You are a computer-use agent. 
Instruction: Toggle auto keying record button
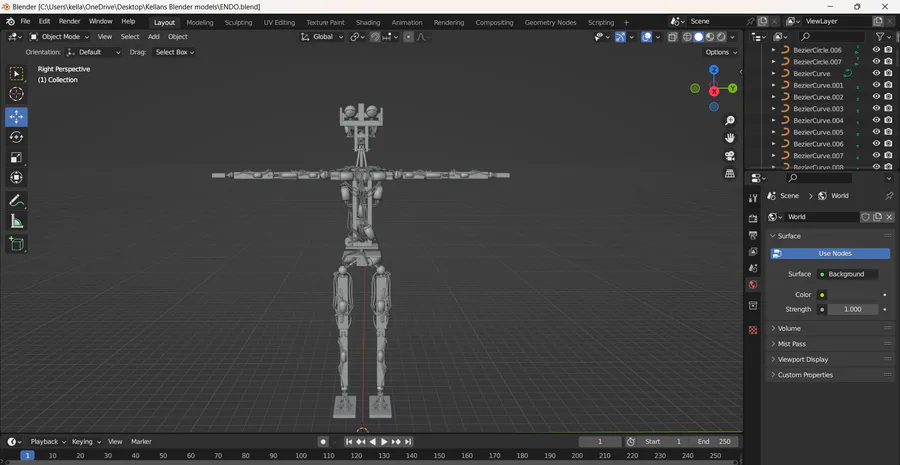tap(323, 441)
